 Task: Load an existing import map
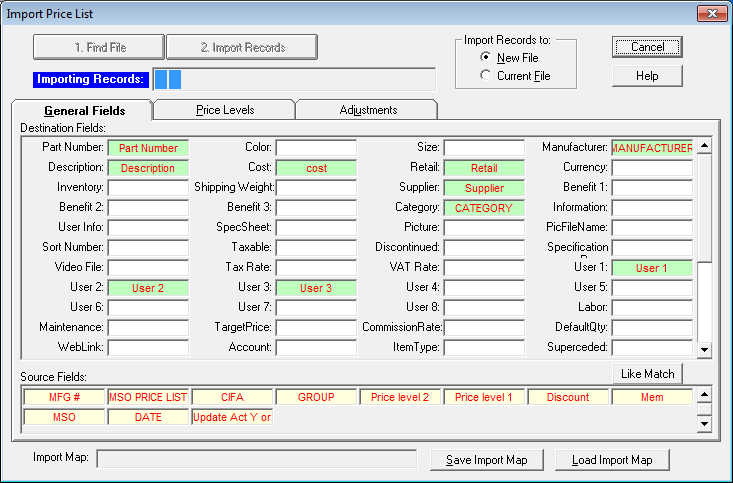612,460
